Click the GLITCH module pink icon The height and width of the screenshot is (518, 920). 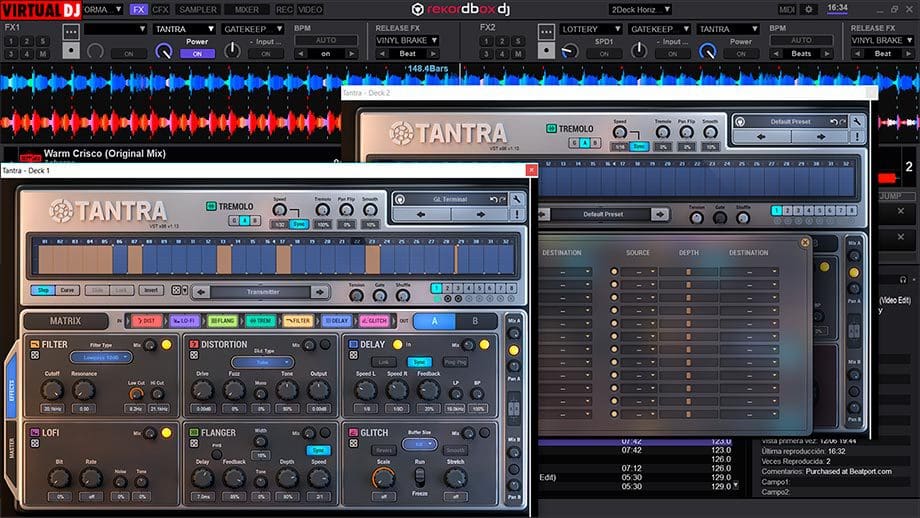tap(353, 432)
